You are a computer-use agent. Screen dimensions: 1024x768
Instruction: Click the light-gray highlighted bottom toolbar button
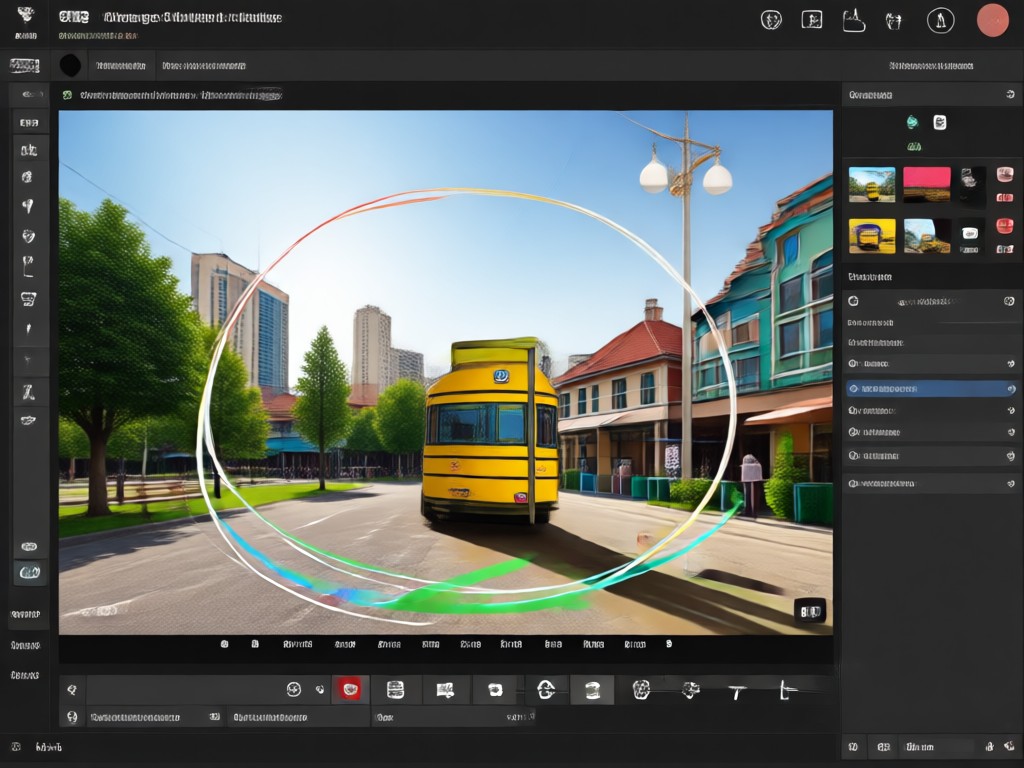coord(592,690)
